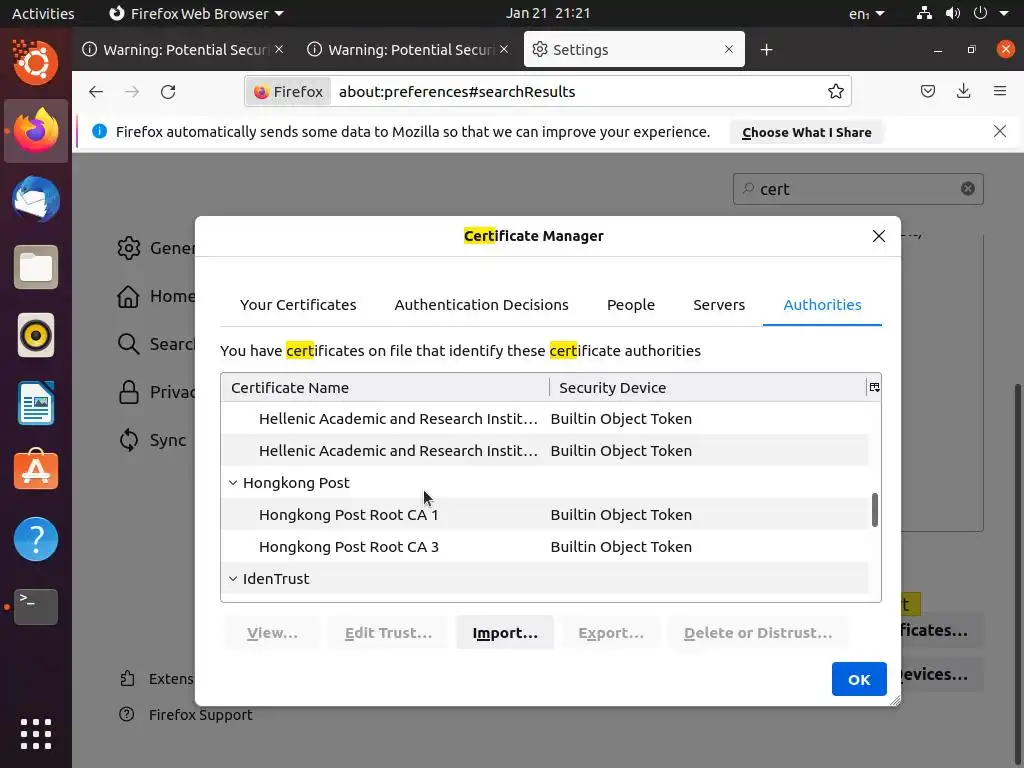
Task: Click the forward navigation arrow
Action: (x=132, y=91)
